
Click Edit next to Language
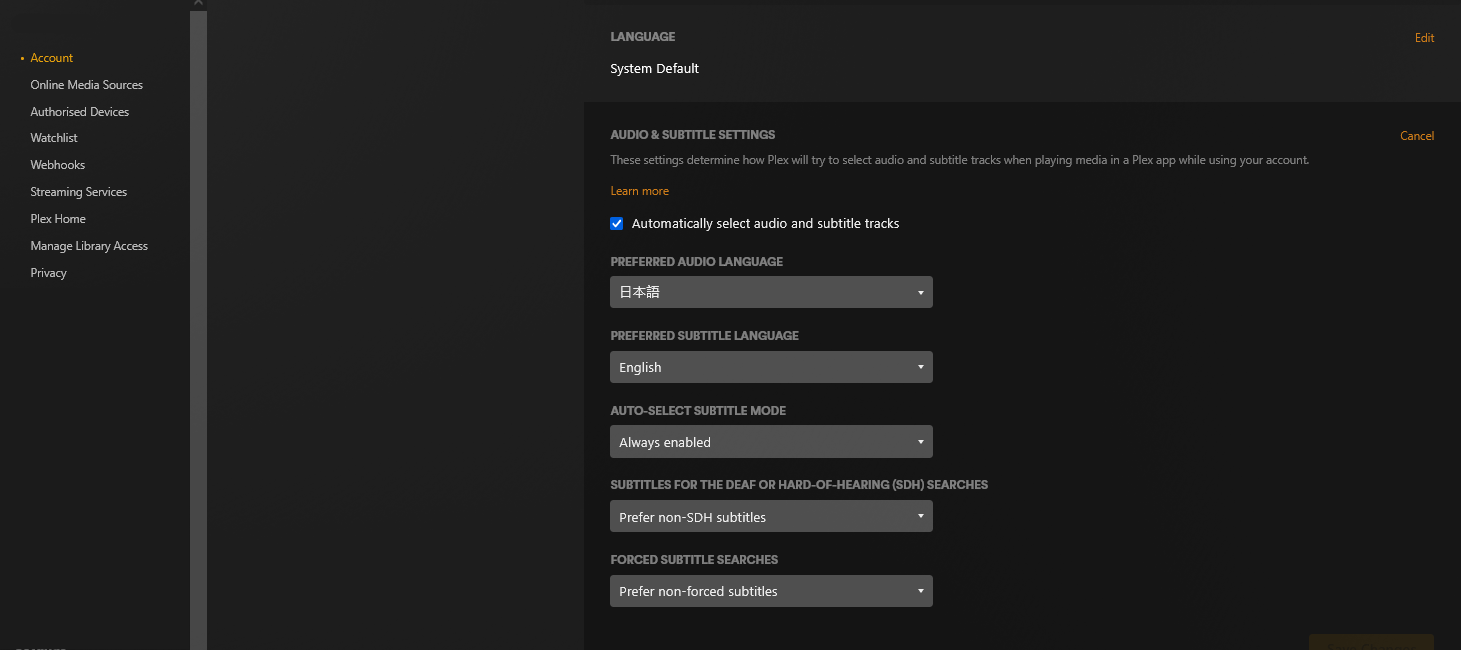click(1424, 38)
